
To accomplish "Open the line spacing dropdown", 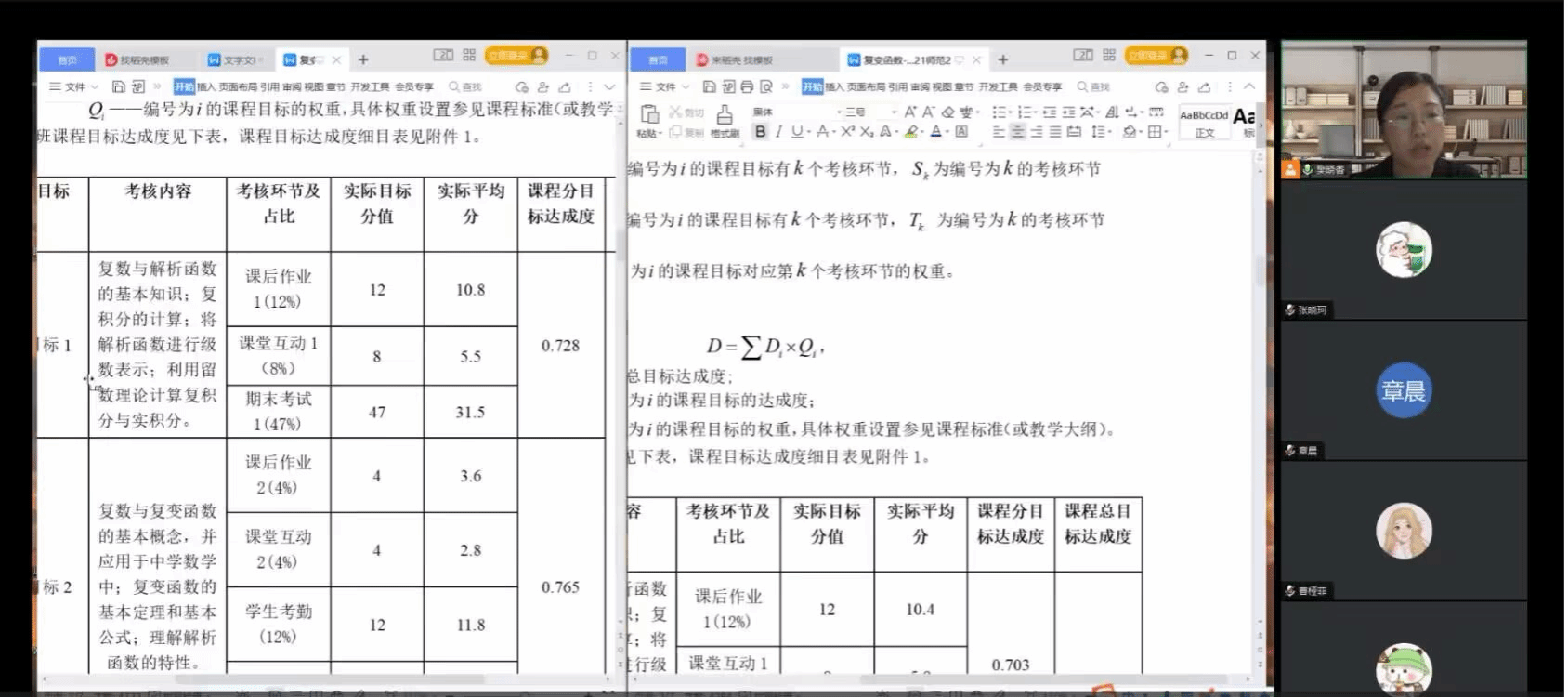I will pyautogui.click(x=1101, y=132).
